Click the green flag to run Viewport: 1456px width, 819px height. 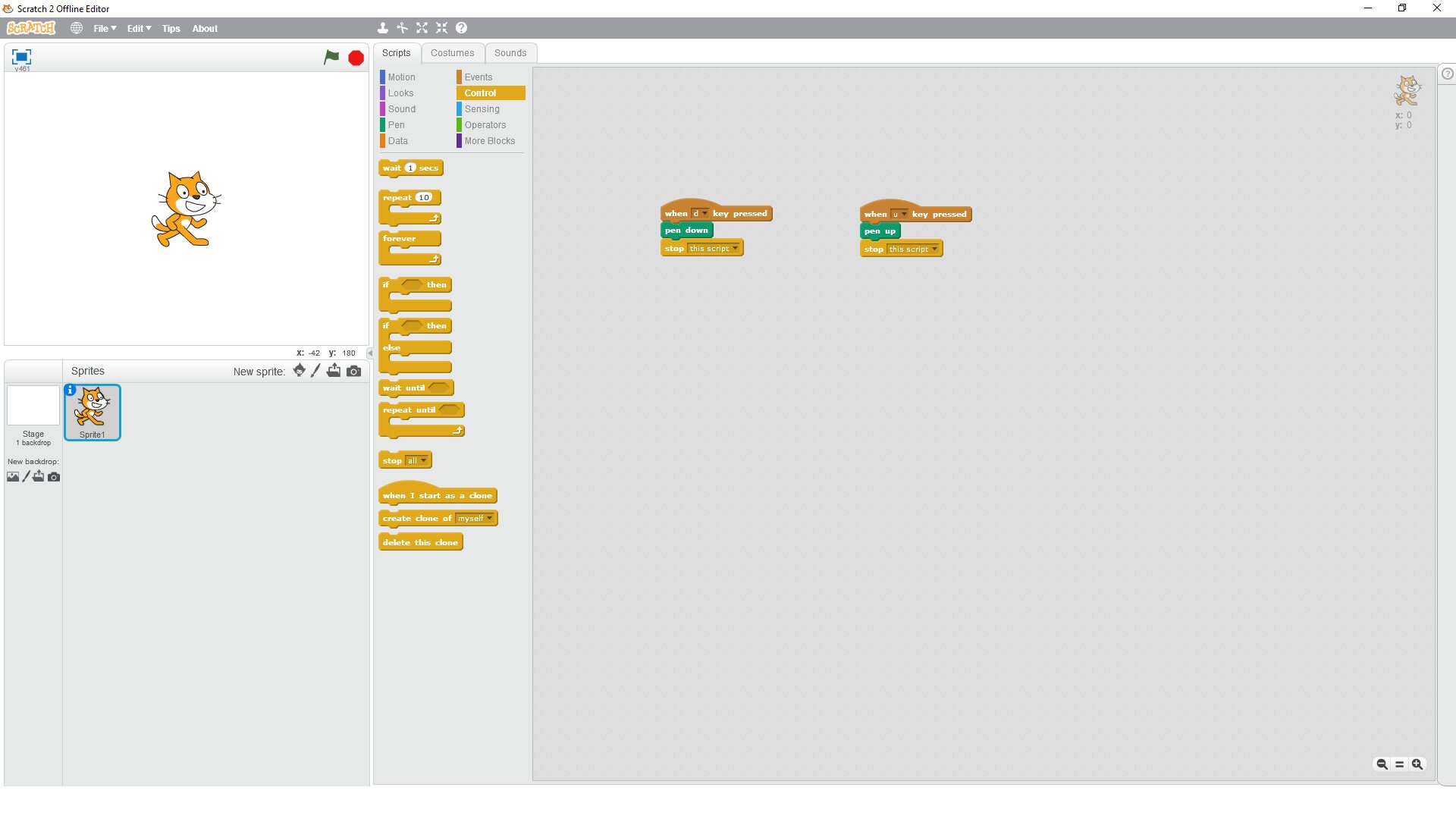331,58
